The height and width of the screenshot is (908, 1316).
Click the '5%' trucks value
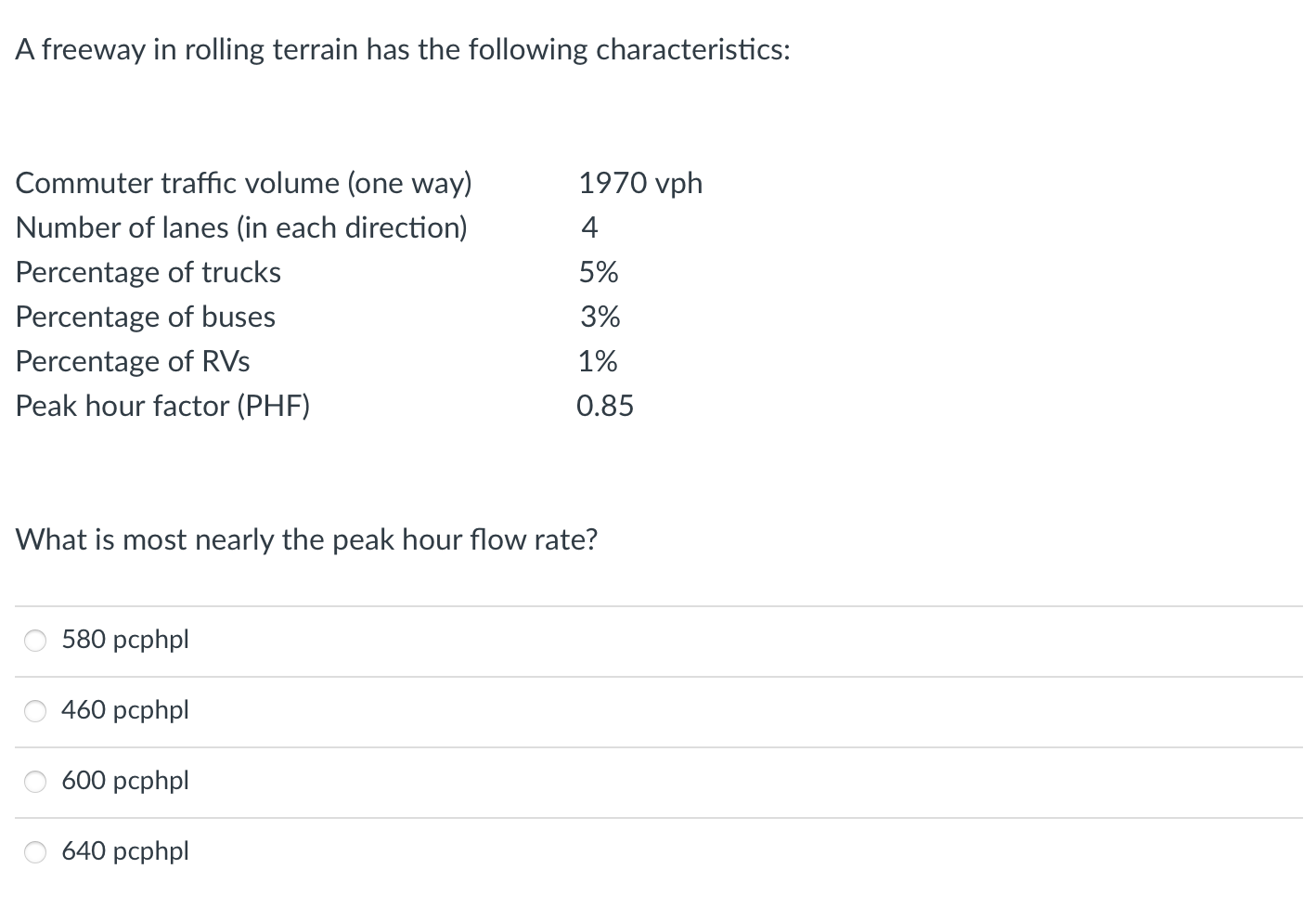tap(599, 272)
